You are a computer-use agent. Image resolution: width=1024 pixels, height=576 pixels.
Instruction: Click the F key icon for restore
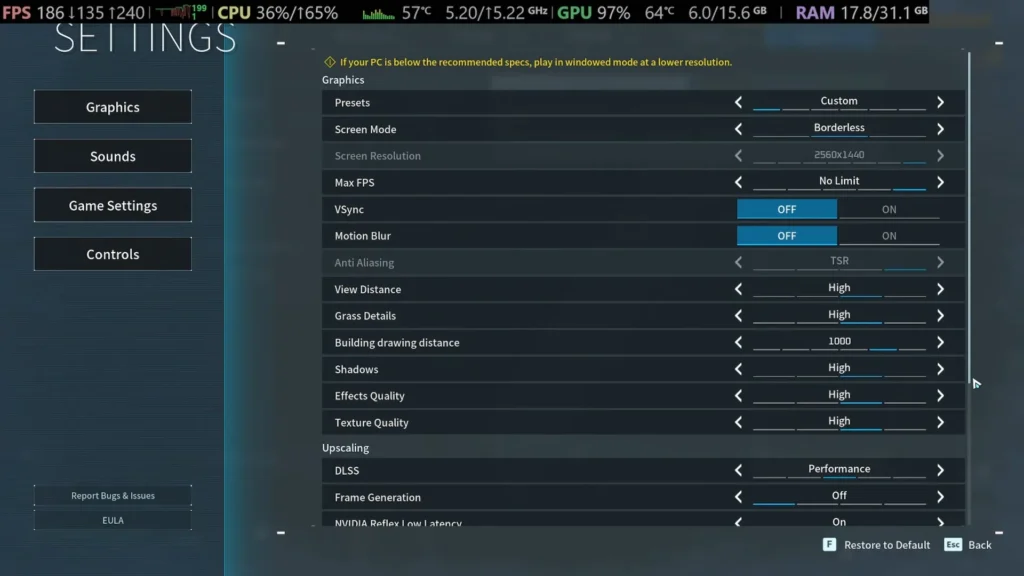point(829,545)
